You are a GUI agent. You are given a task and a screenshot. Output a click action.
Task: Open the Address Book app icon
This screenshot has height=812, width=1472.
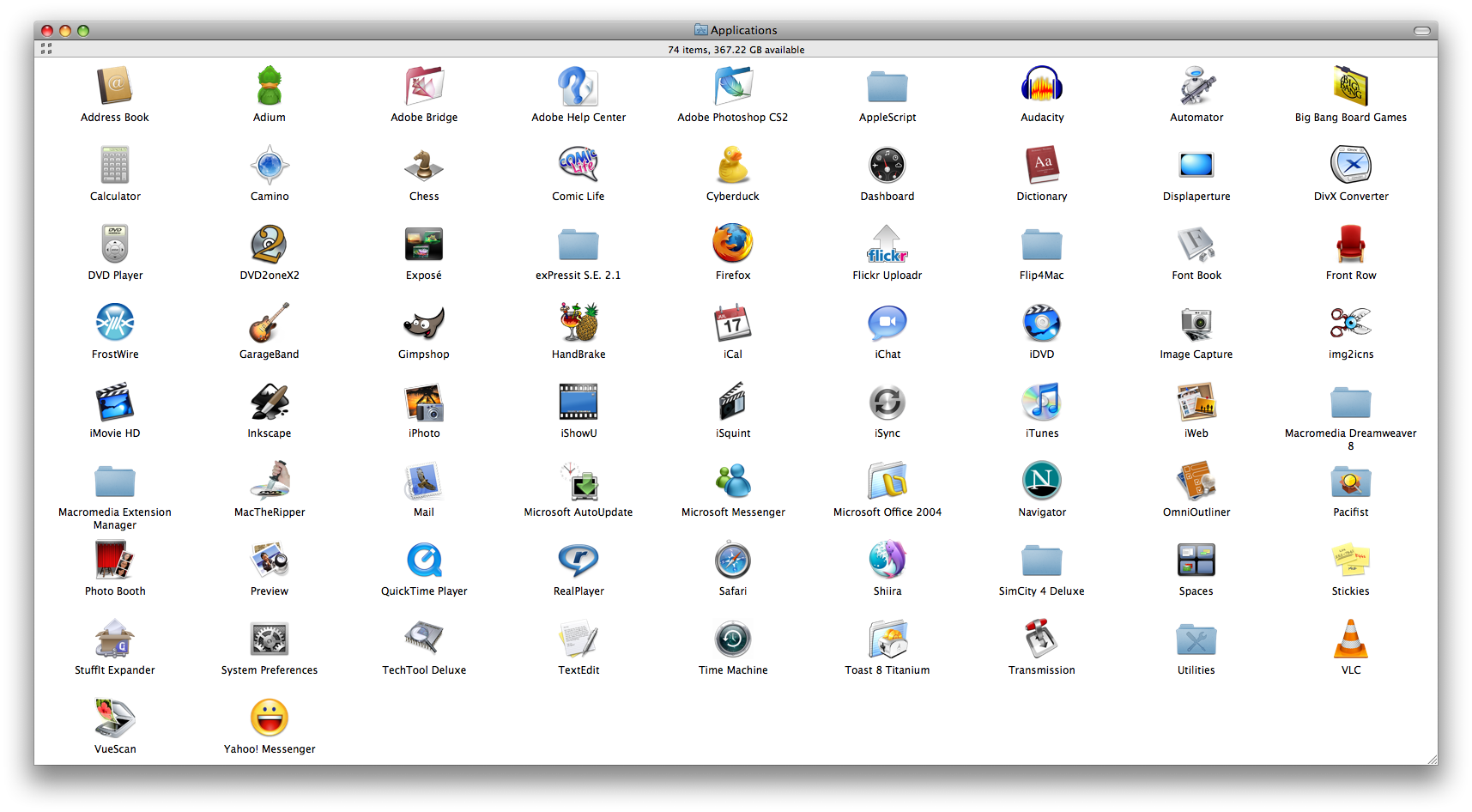click(115, 86)
